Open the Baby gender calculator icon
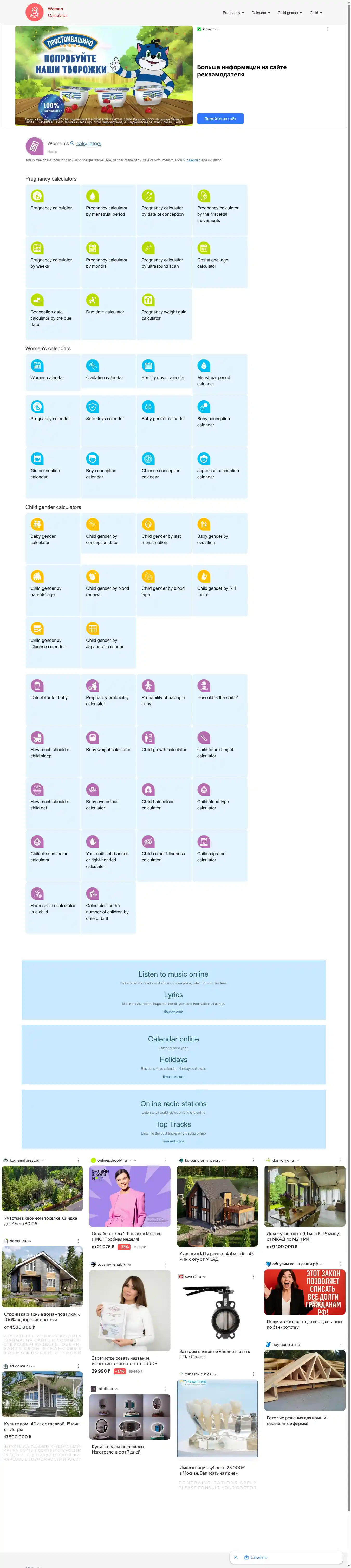The width and height of the screenshot is (351, 1568). tap(37, 524)
